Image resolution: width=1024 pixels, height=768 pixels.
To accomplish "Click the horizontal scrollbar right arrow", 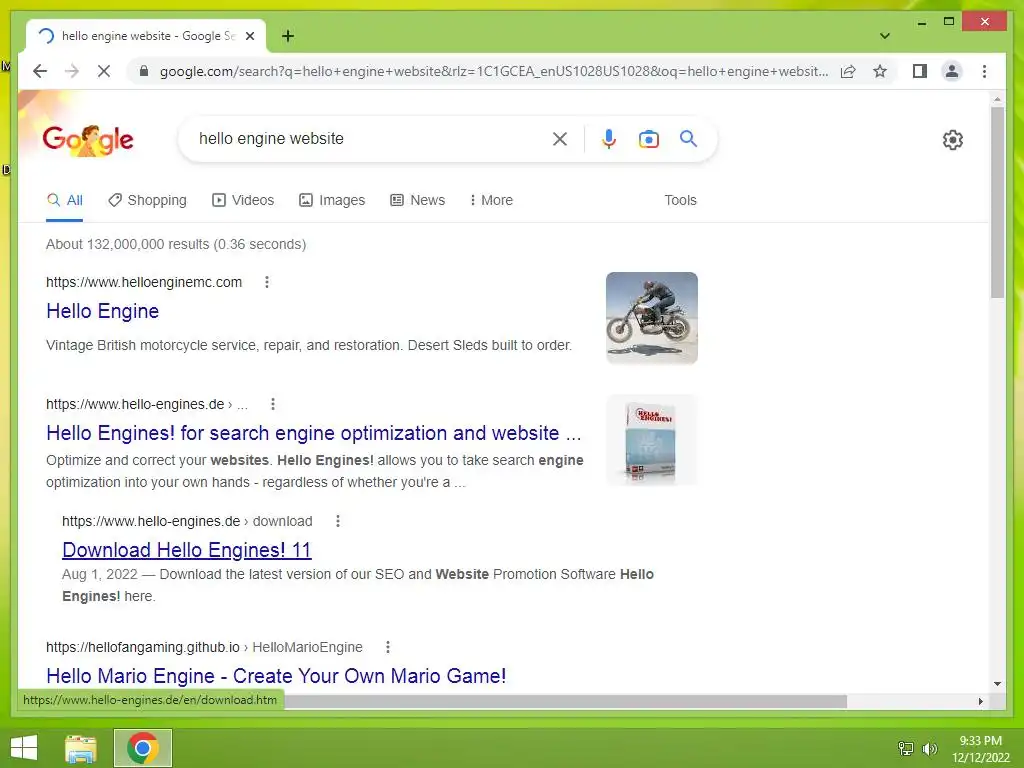I will (980, 701).
